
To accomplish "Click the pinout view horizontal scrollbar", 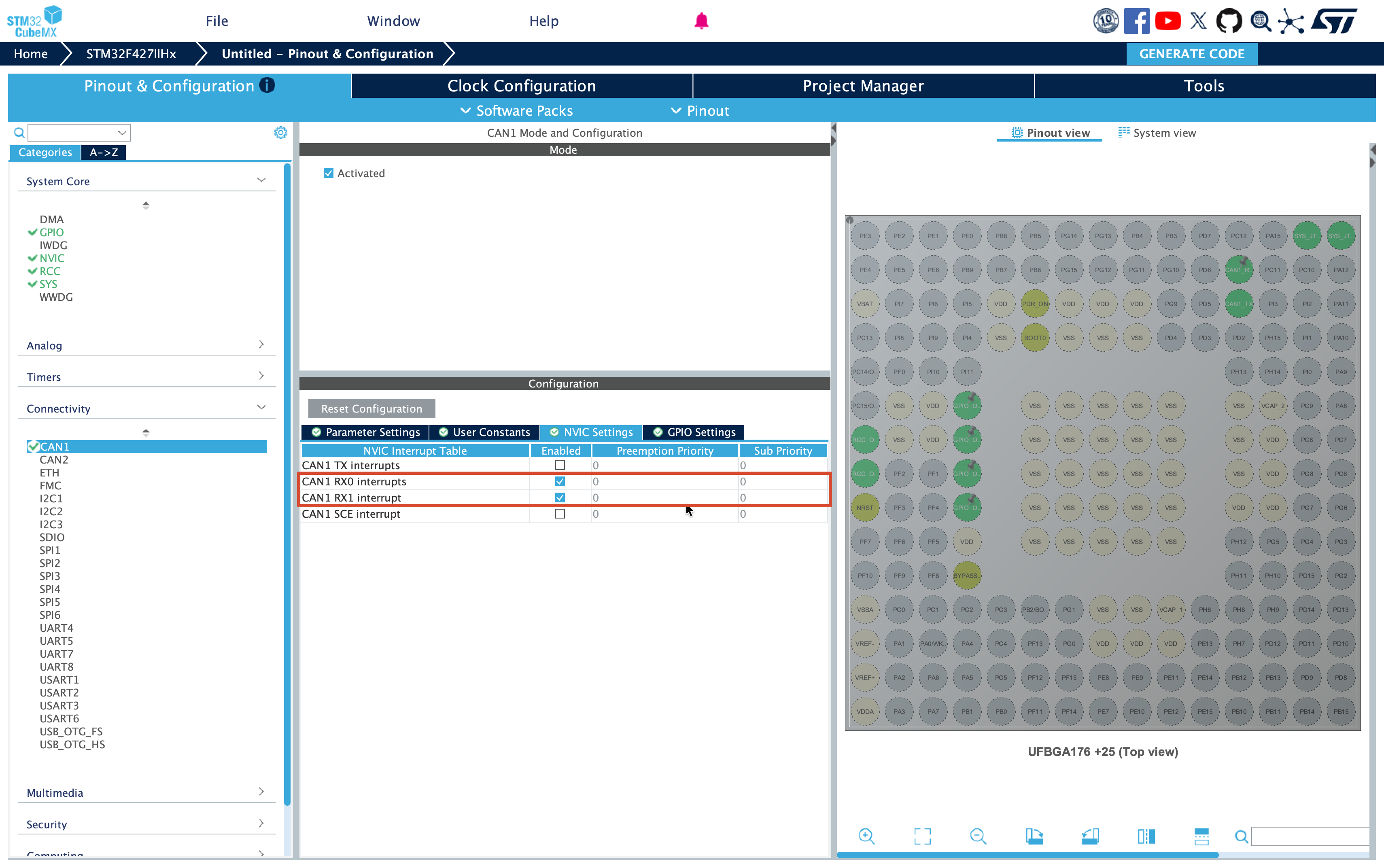I will 1028,855.
